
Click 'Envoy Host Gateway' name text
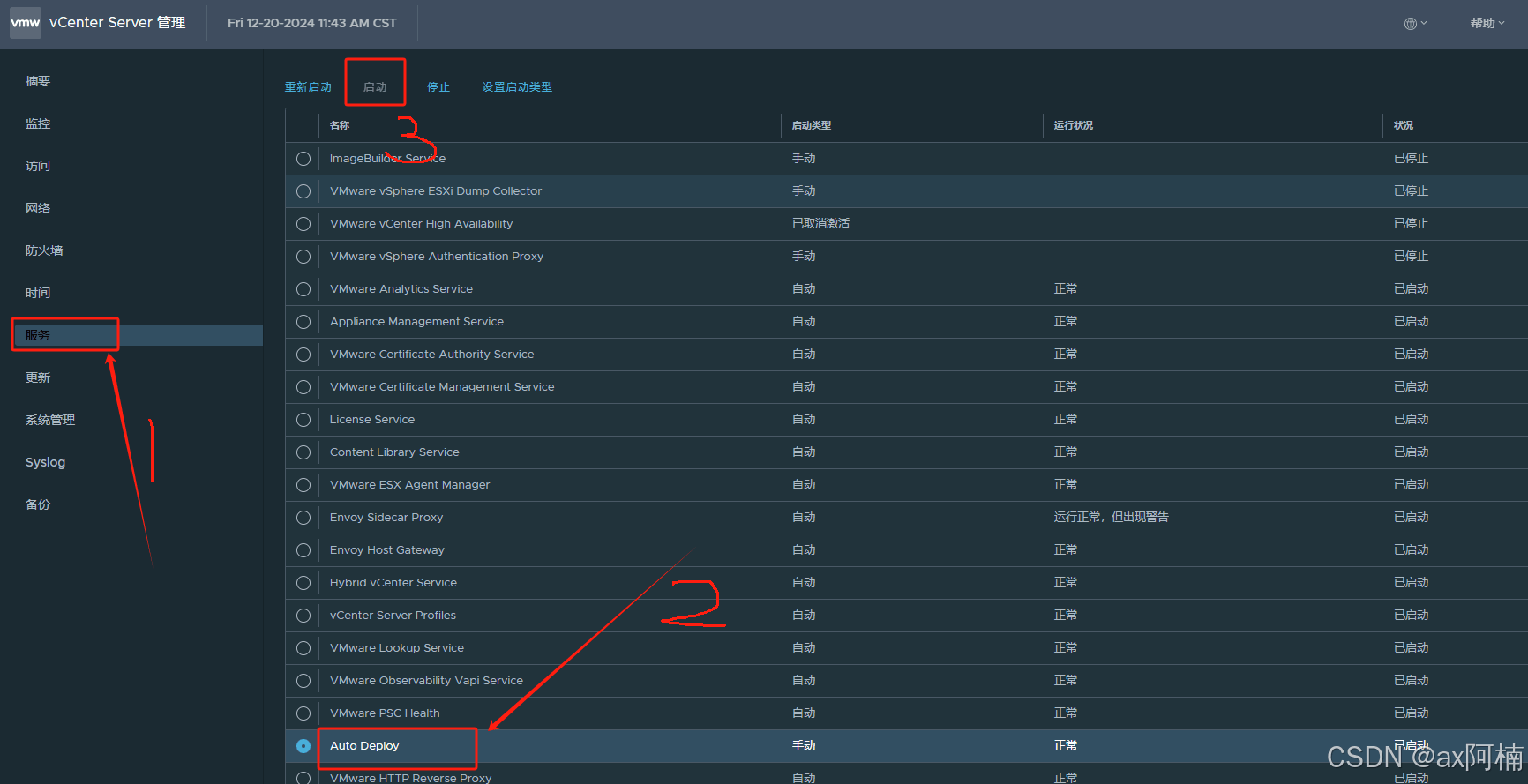[x=387, y=550]
